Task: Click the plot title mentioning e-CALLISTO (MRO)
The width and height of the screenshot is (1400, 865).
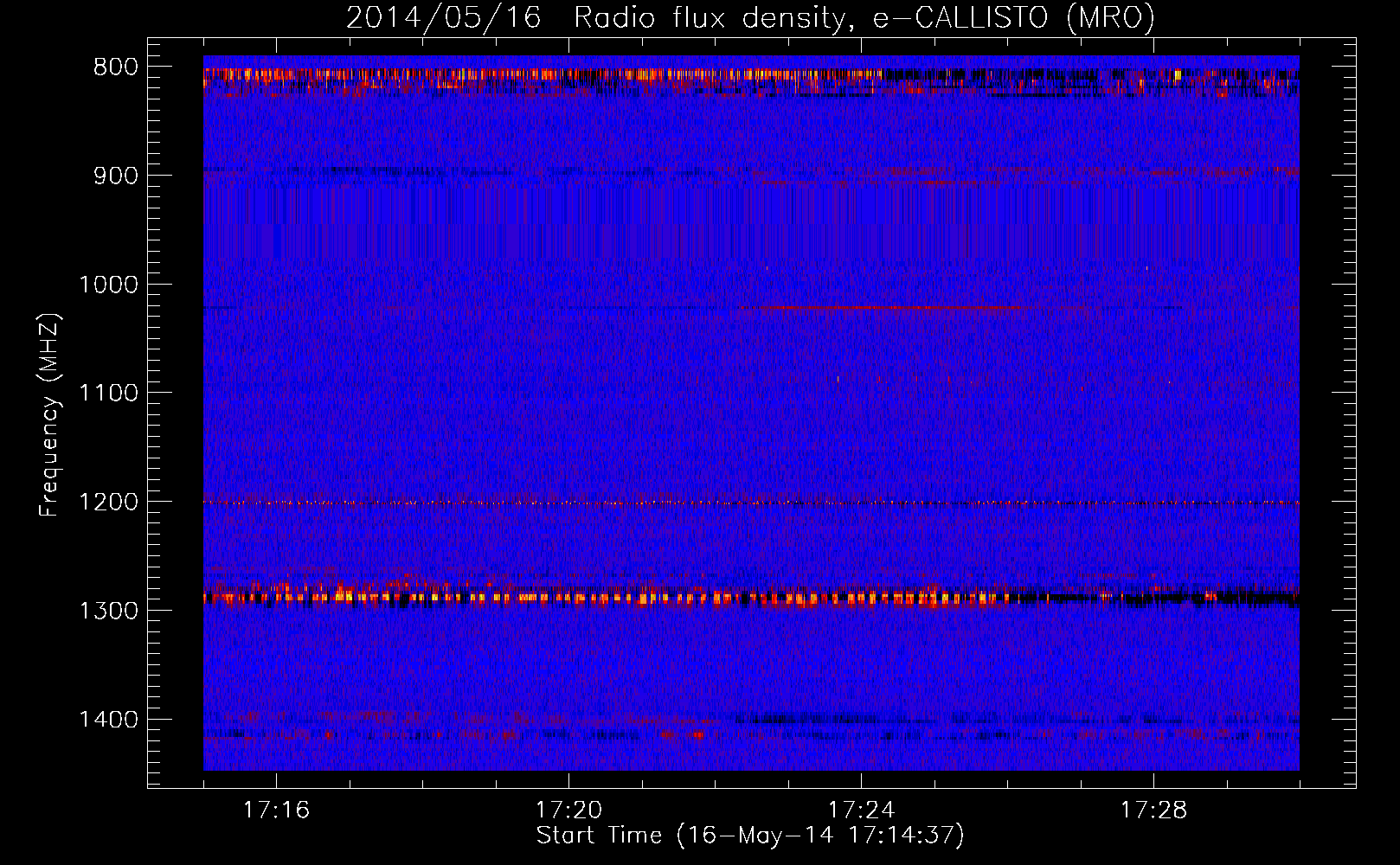Action: pos(750,17)
